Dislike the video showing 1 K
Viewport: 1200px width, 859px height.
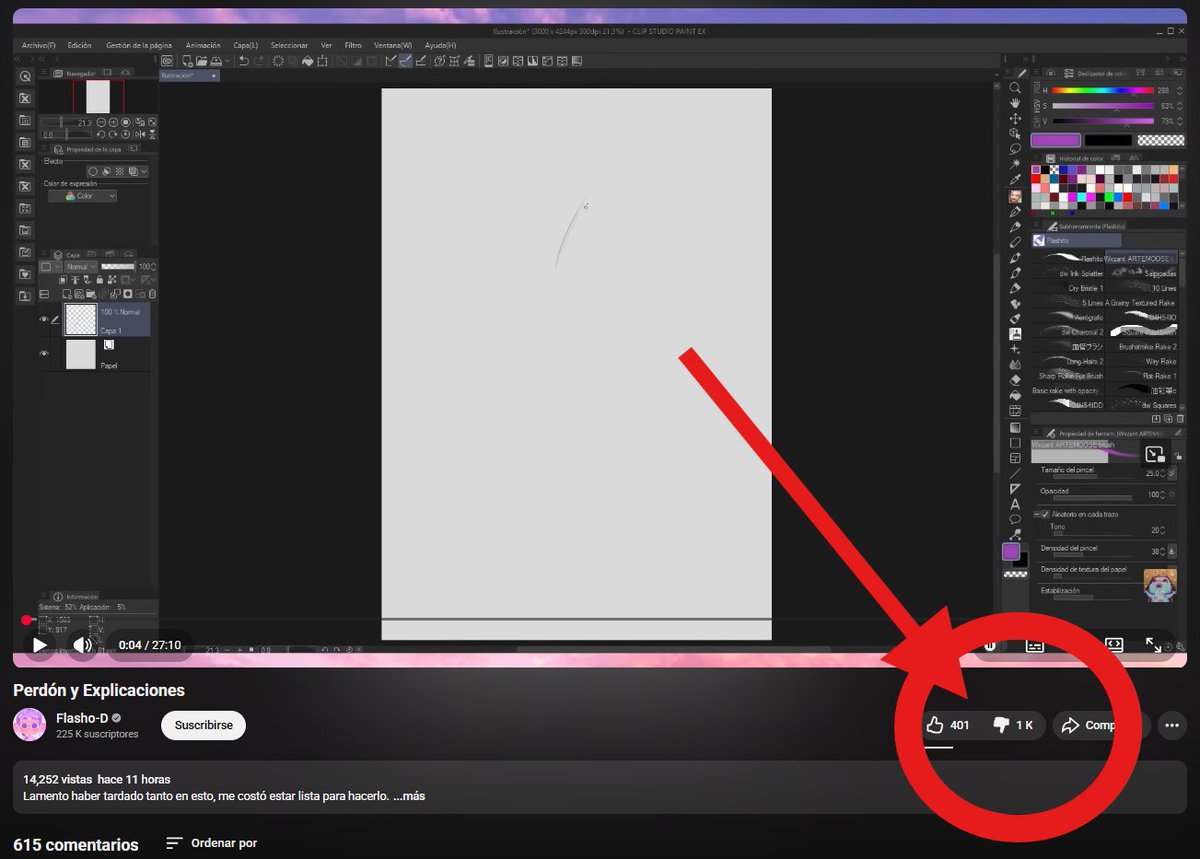(1013, 725)
